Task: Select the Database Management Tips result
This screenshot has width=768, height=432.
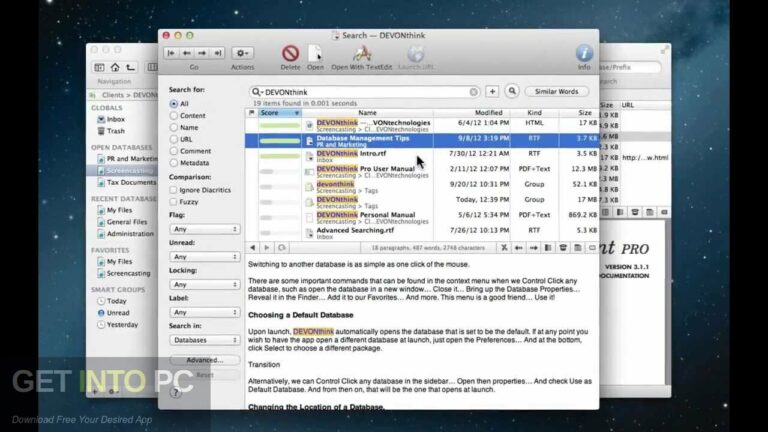Action: (422, 141)
